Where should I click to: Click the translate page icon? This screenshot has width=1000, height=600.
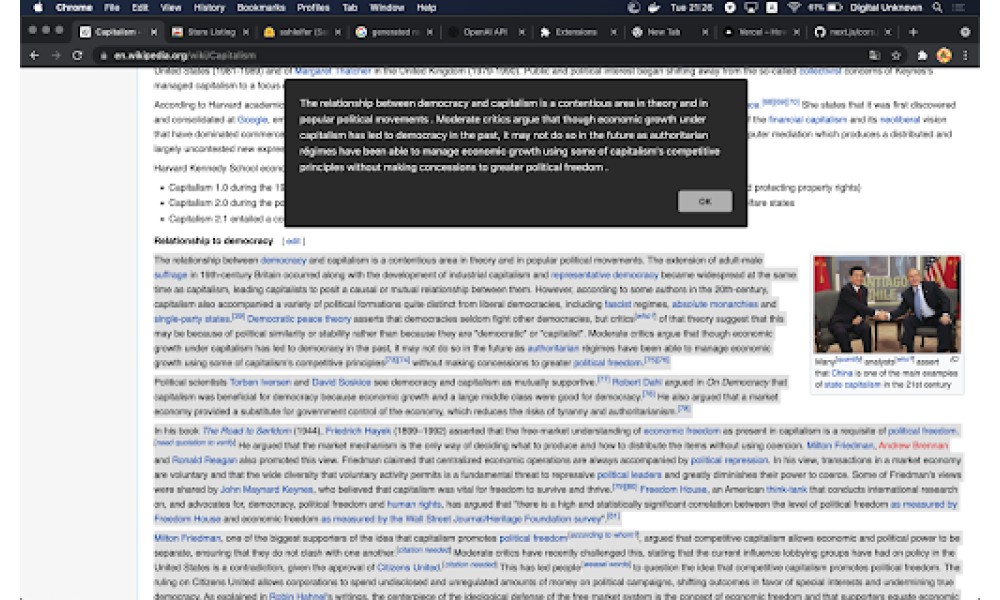pyautogui.click(x=874, y=55)
